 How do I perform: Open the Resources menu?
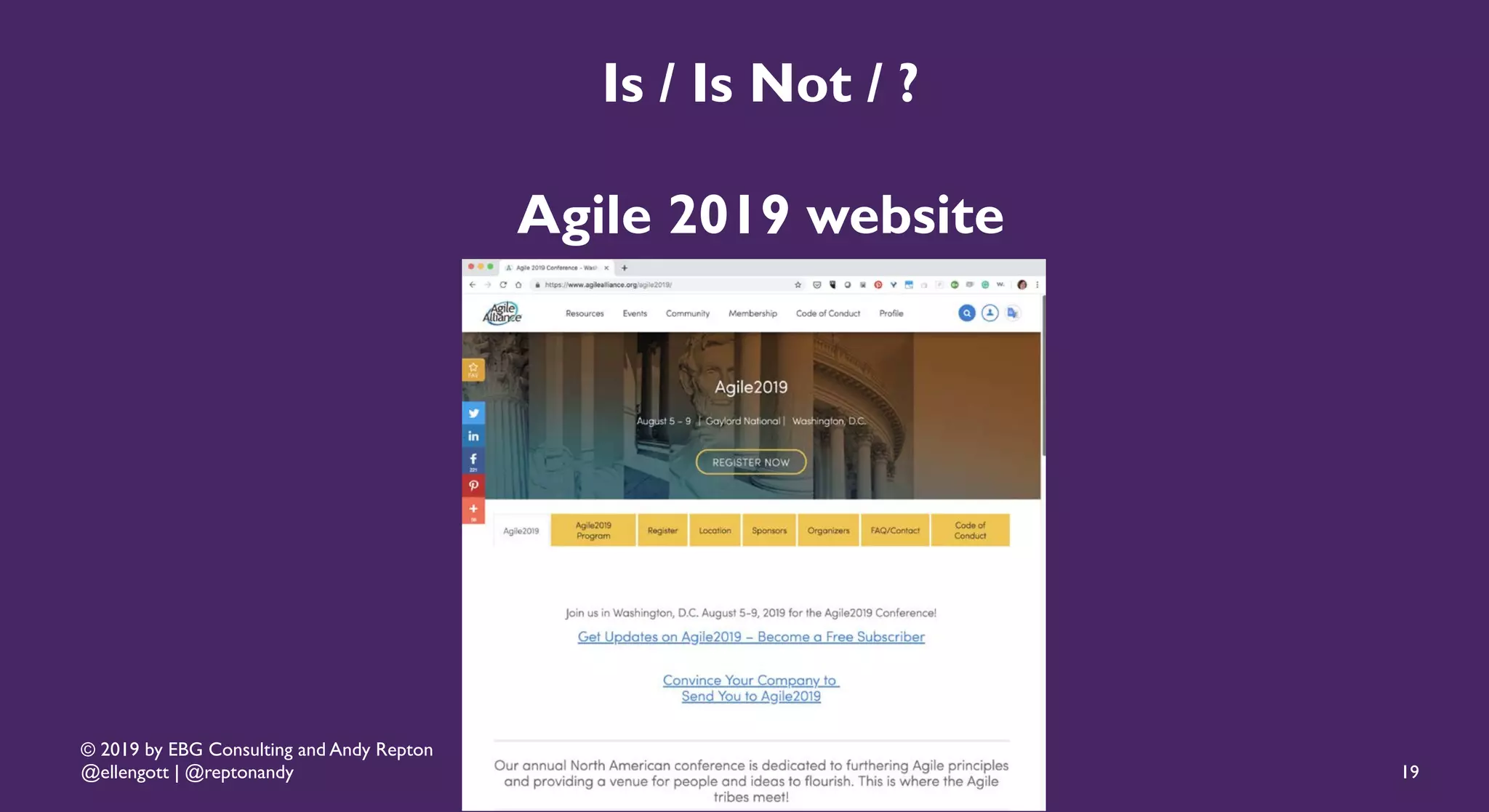point(585,313)
